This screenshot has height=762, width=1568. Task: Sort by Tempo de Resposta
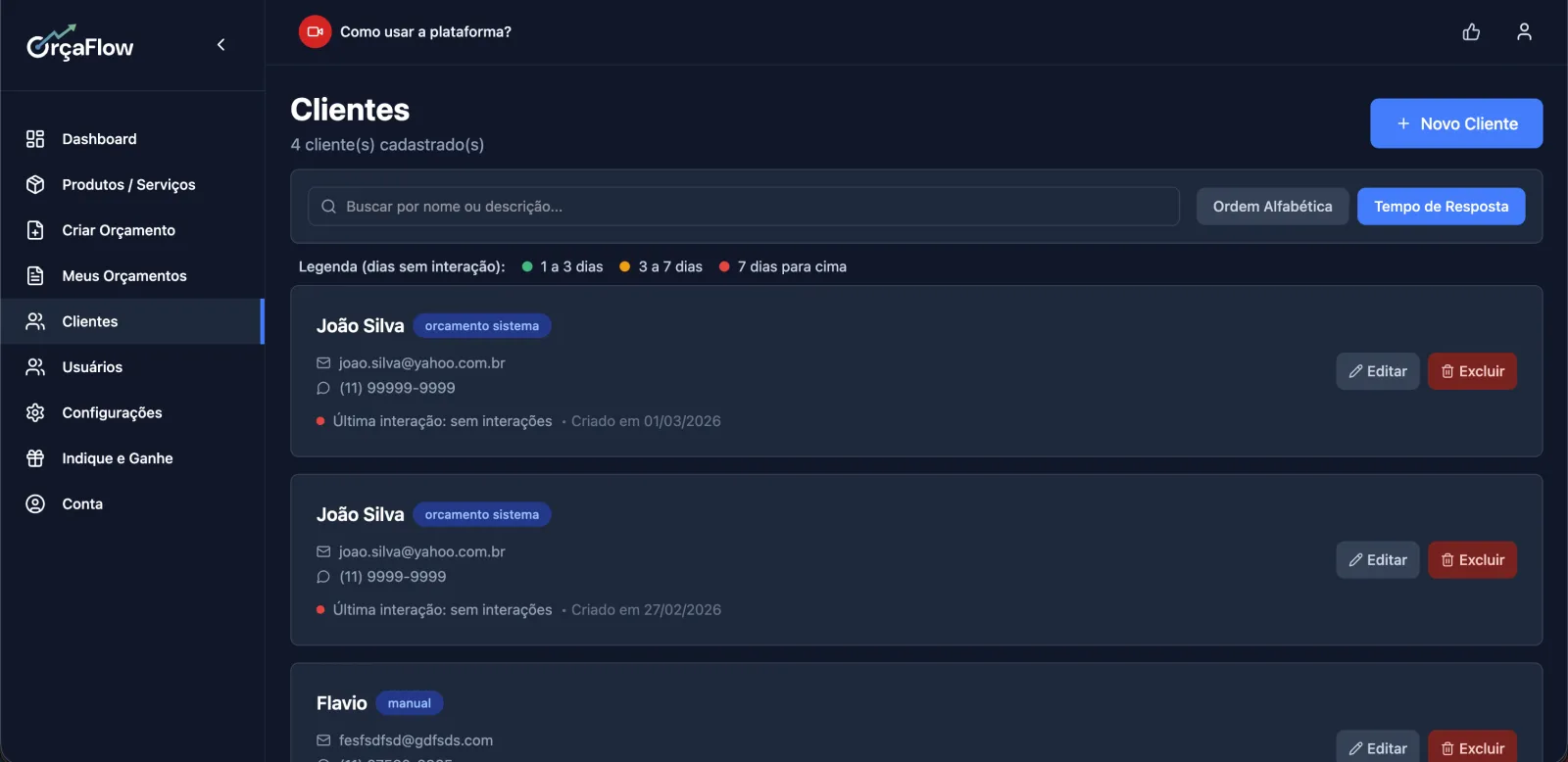pyautogui.click(x=1441, y=207)
